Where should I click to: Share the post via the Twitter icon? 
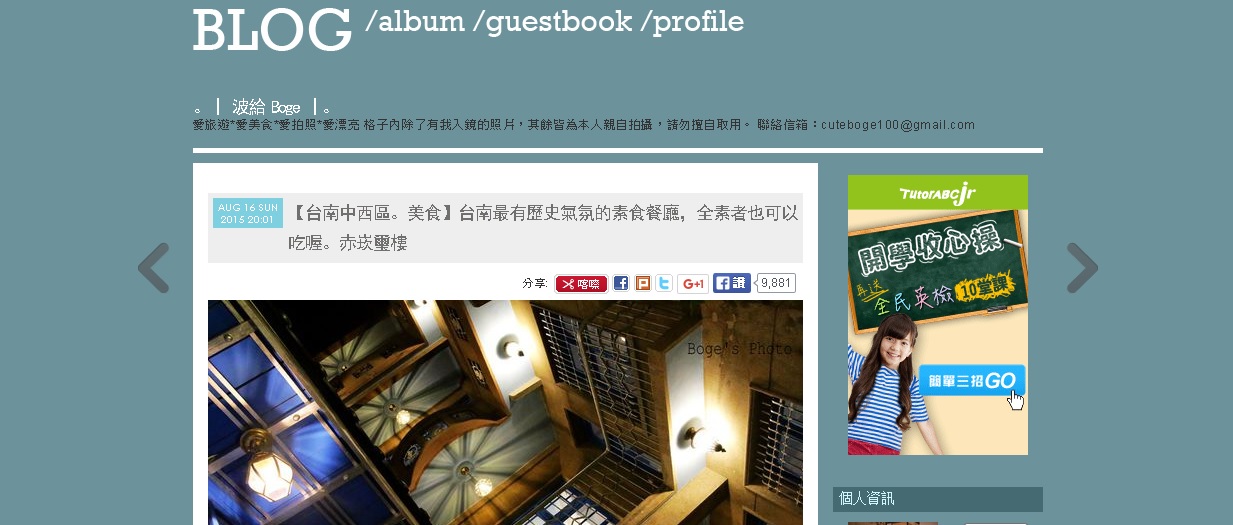click(x=664, y=283)
